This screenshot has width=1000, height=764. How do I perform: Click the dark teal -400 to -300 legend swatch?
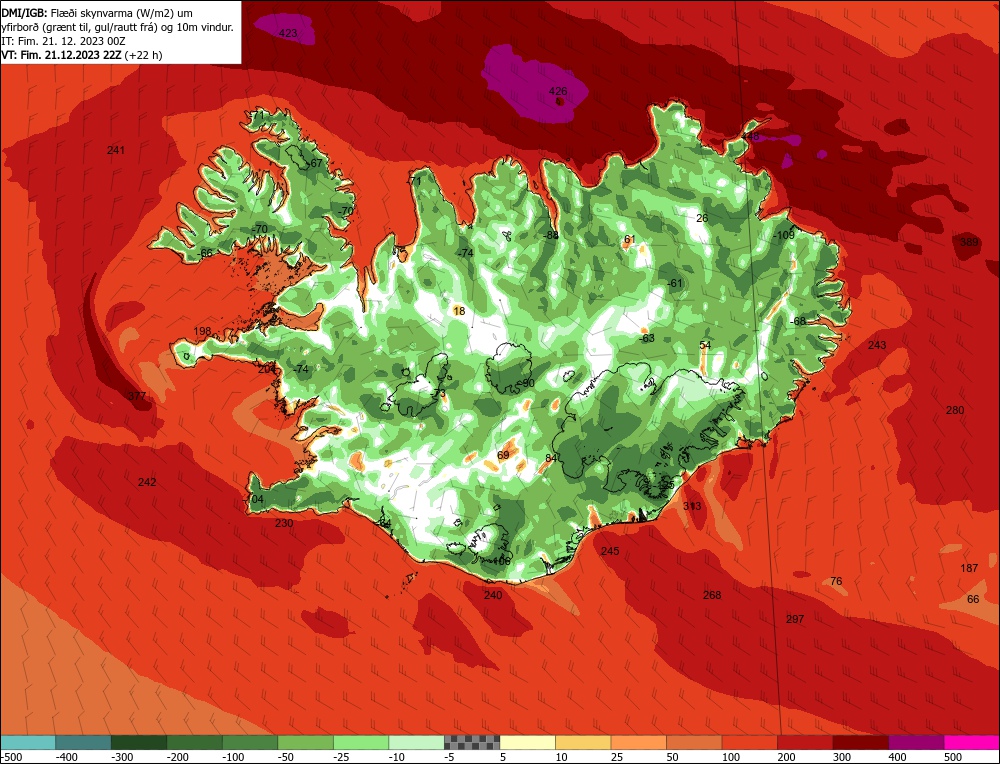(83, 742)
